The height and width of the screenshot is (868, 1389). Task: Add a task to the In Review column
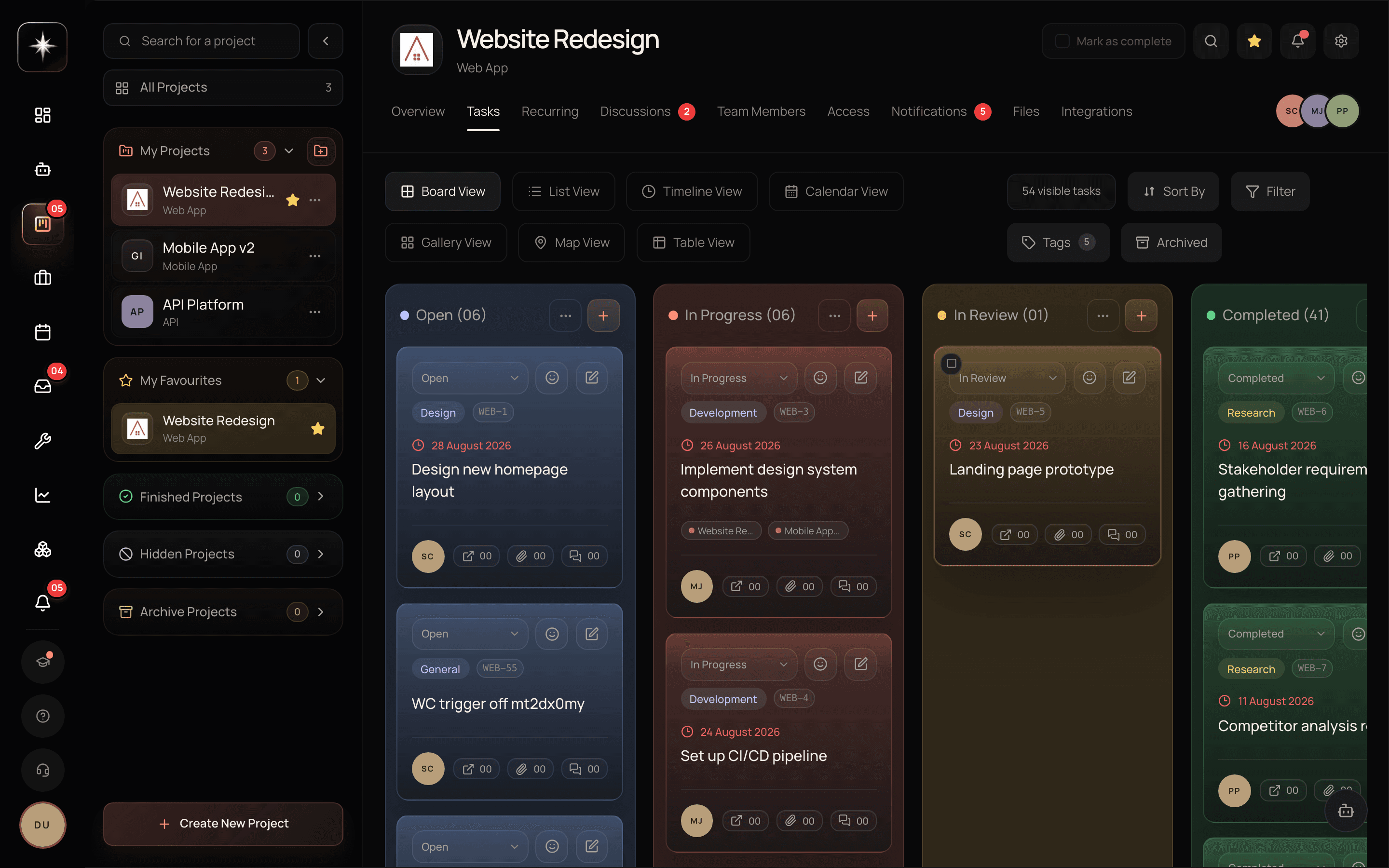tap(1141, 315)
